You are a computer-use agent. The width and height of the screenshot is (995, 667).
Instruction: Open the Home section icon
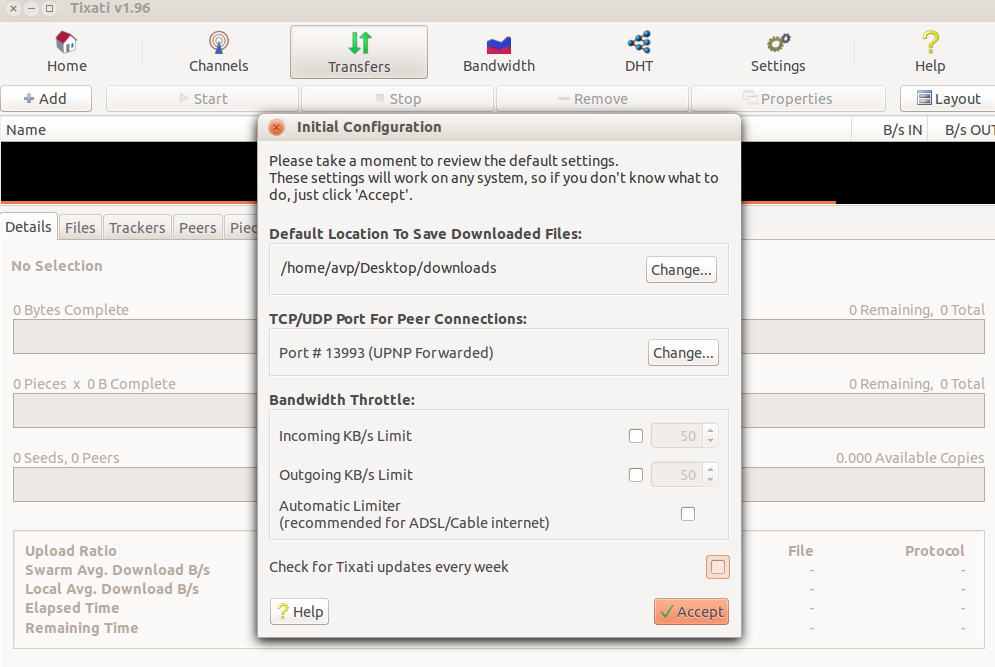point(66,43)
